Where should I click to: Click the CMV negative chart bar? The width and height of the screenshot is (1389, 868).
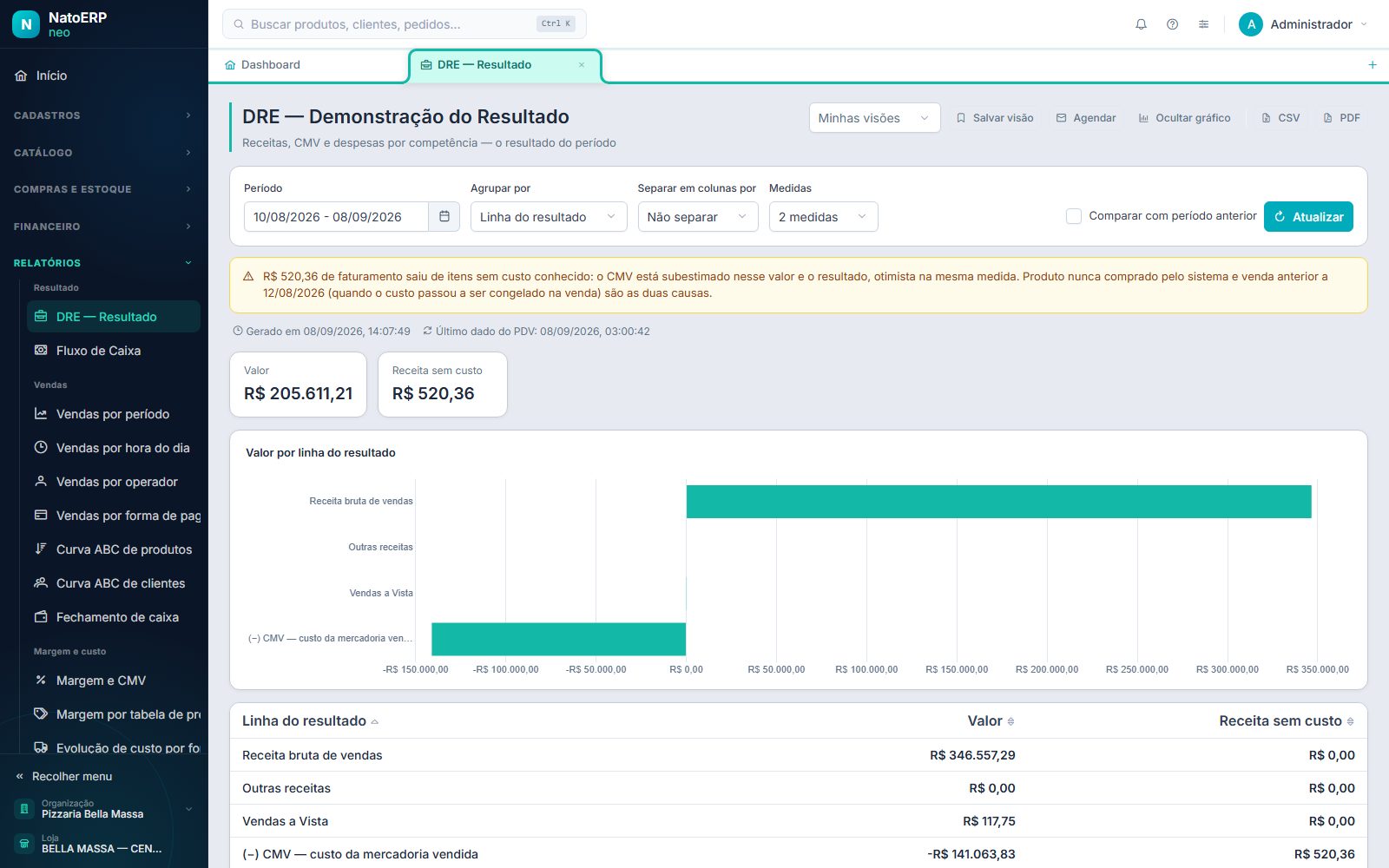pyautogui.click(x=558, y=639)
